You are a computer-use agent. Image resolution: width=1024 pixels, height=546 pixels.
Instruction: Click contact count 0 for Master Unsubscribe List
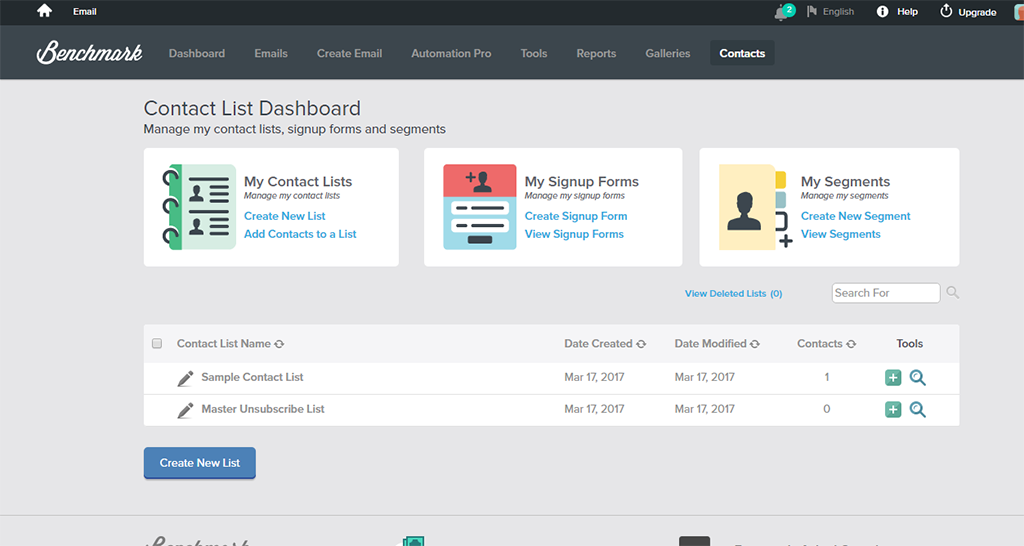click(827, 410)
